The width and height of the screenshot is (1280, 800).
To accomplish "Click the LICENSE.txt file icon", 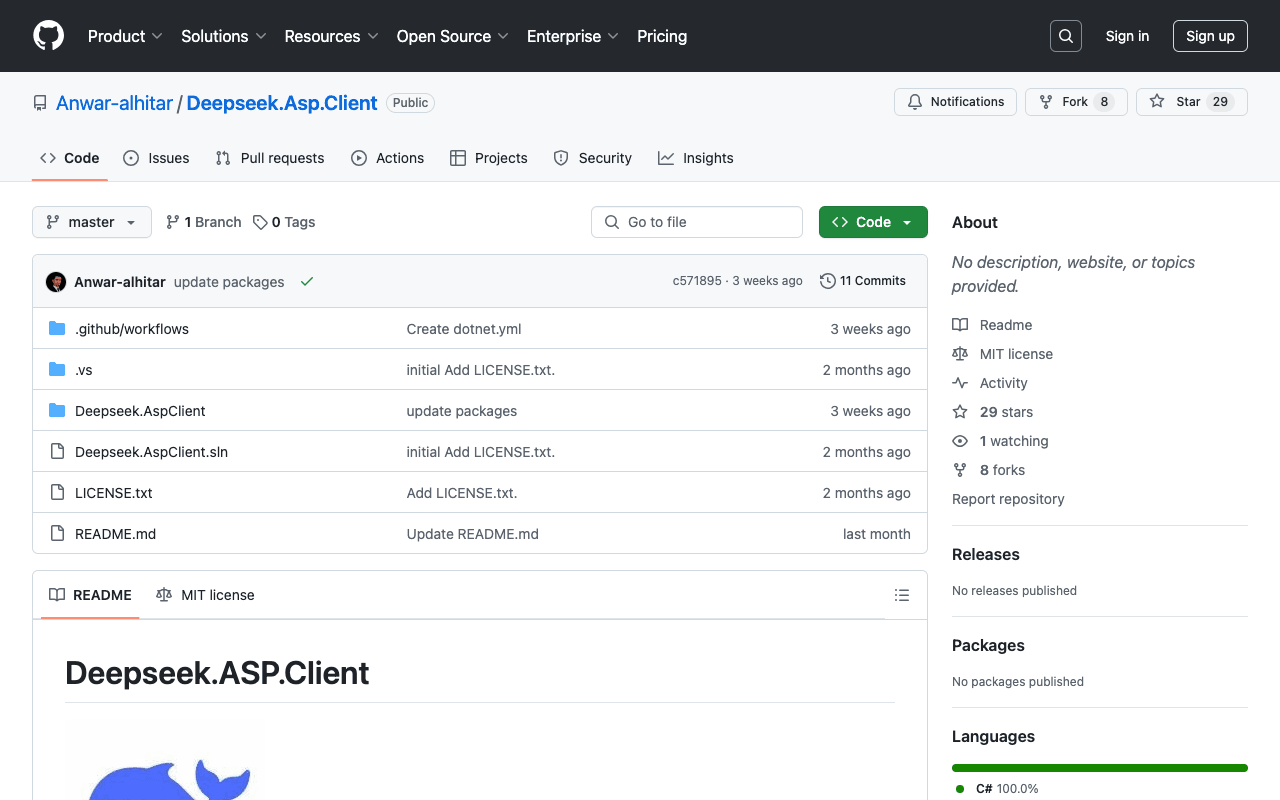I will click(57, 493).
